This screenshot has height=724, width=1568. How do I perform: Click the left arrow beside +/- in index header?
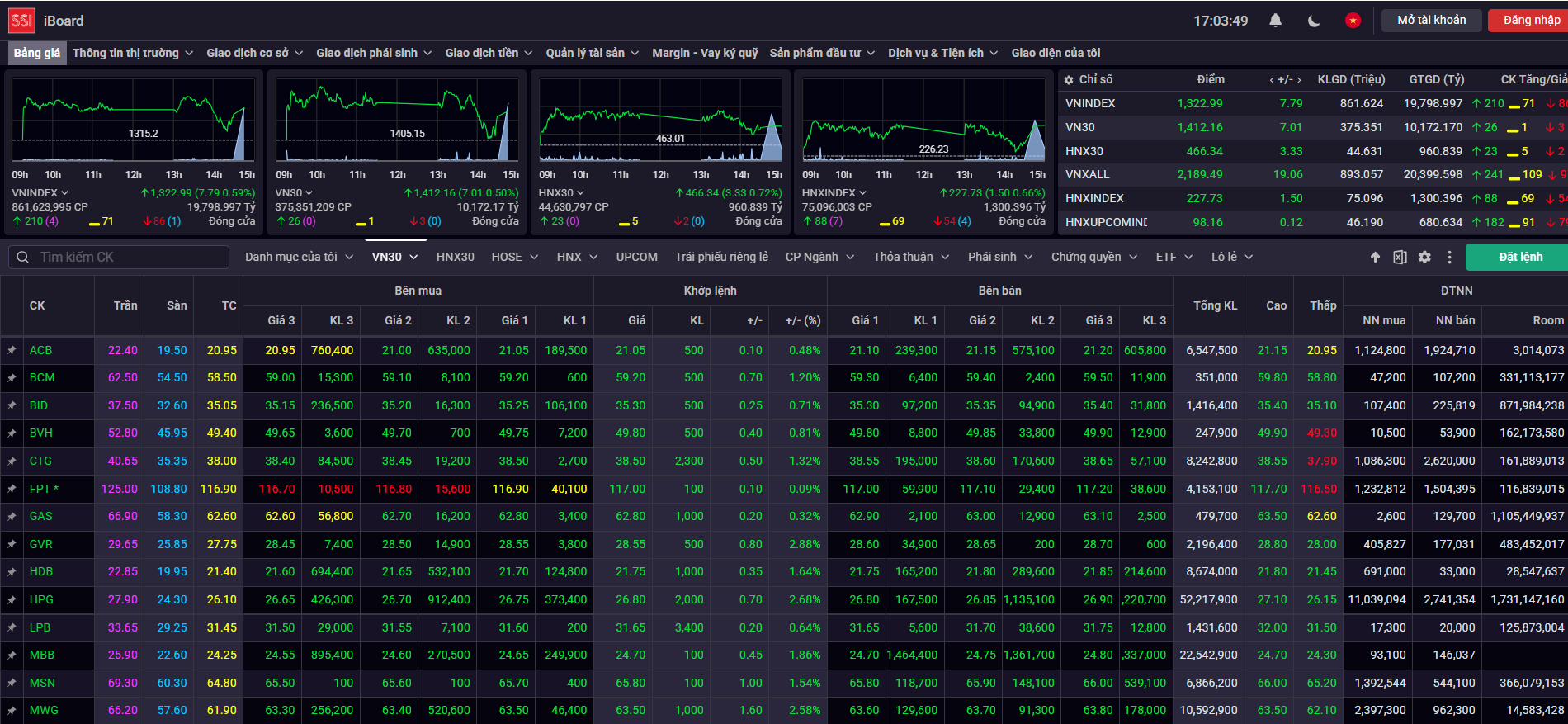coord(1272,80)
